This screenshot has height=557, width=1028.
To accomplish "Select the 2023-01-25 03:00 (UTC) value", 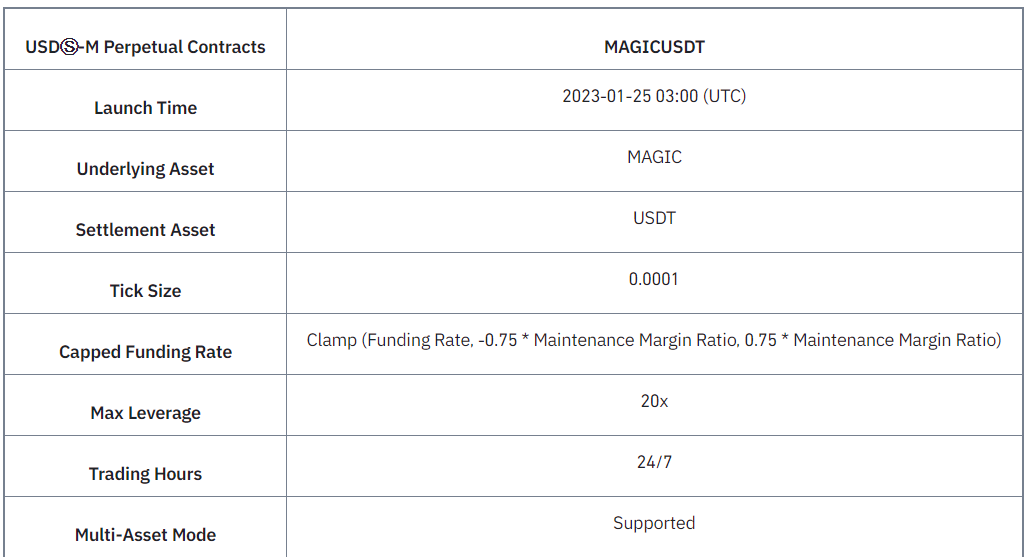I will pos(654,96).
